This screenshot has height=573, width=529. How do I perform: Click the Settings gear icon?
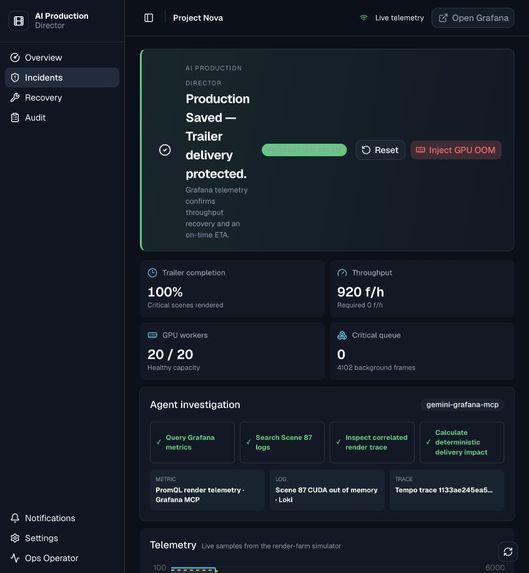15,538
